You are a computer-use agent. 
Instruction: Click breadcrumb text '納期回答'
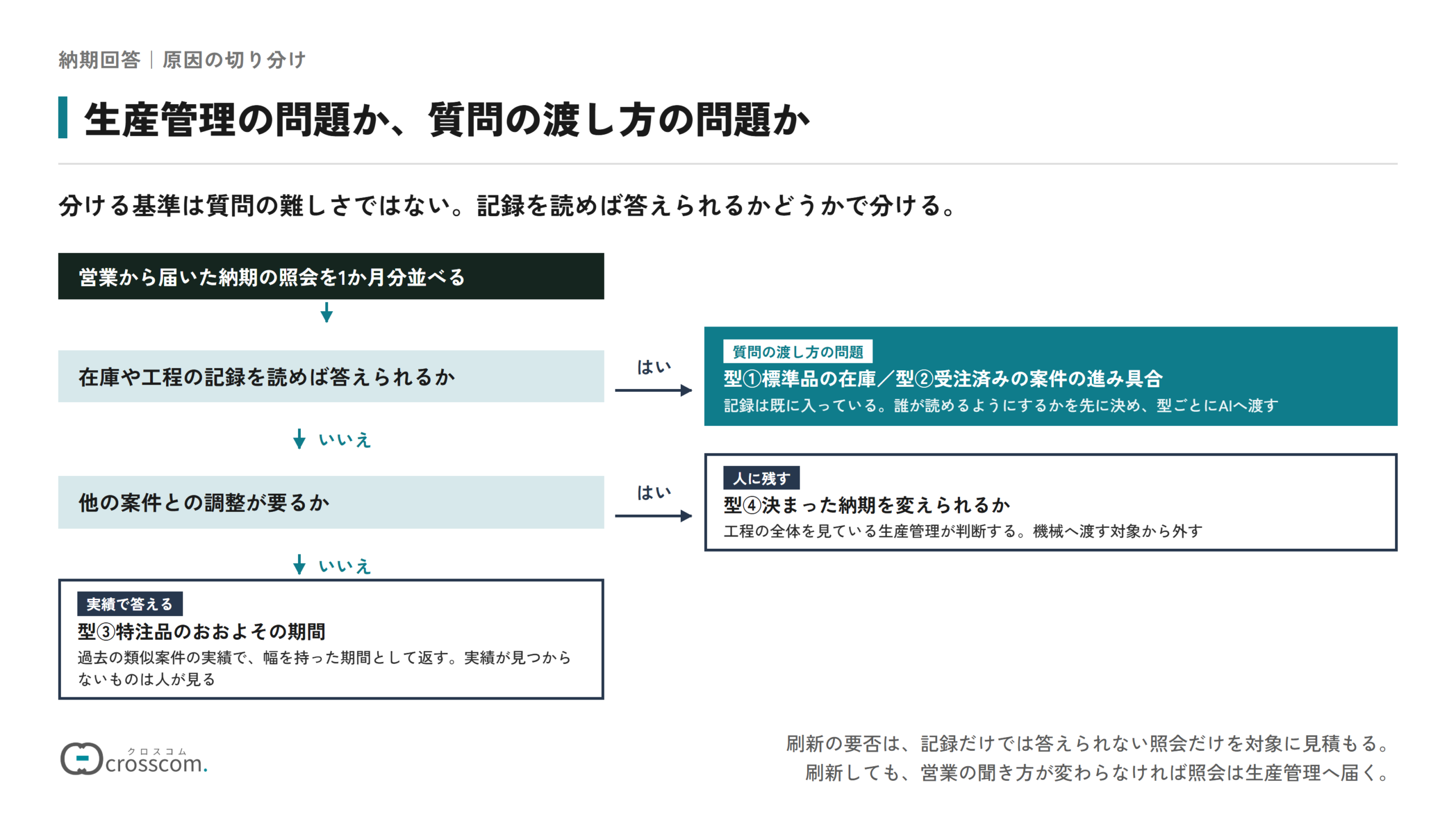point(100,60)
